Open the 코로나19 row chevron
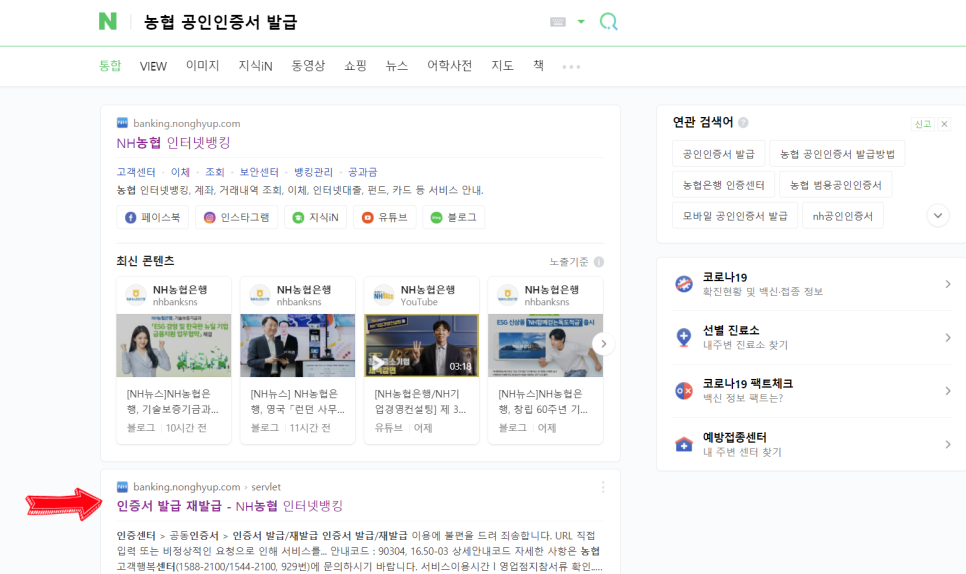Image resolution: width=966 pixels, height=574 pixels. [948, 284]
